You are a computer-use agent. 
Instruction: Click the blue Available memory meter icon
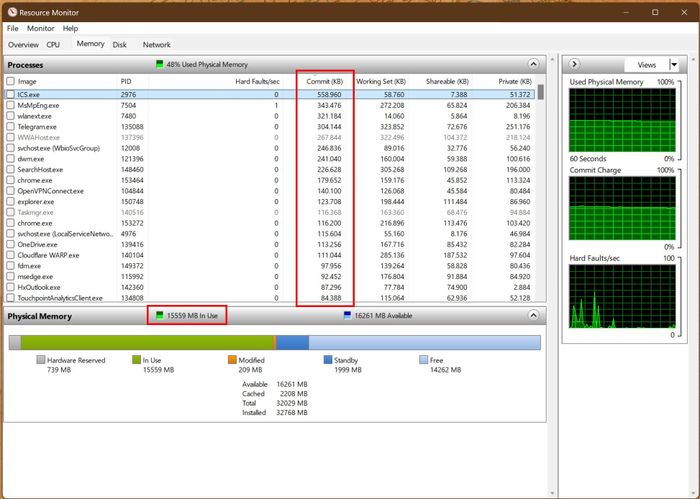(347, 316)
